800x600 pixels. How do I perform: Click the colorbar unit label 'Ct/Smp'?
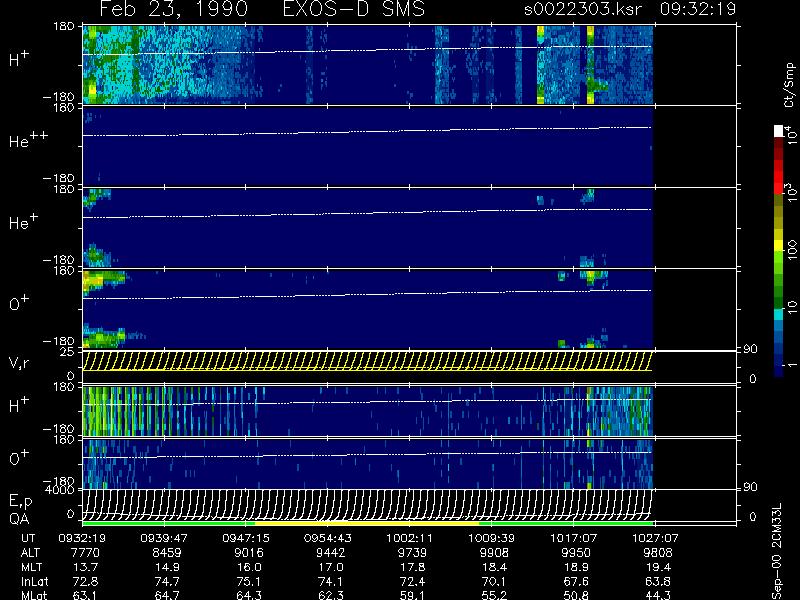(789, 85)
